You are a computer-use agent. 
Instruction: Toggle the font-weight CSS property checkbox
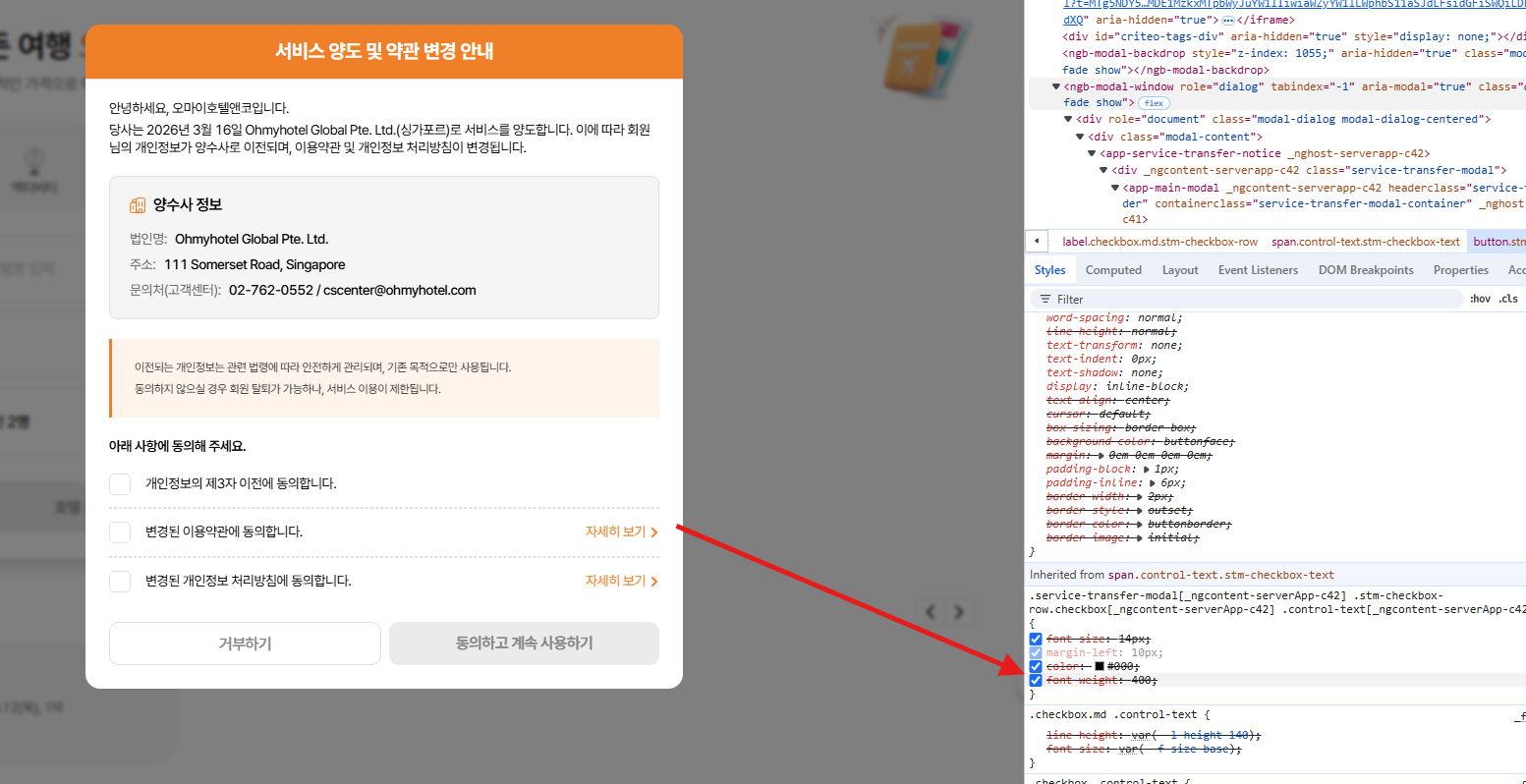pos(1036,680)
